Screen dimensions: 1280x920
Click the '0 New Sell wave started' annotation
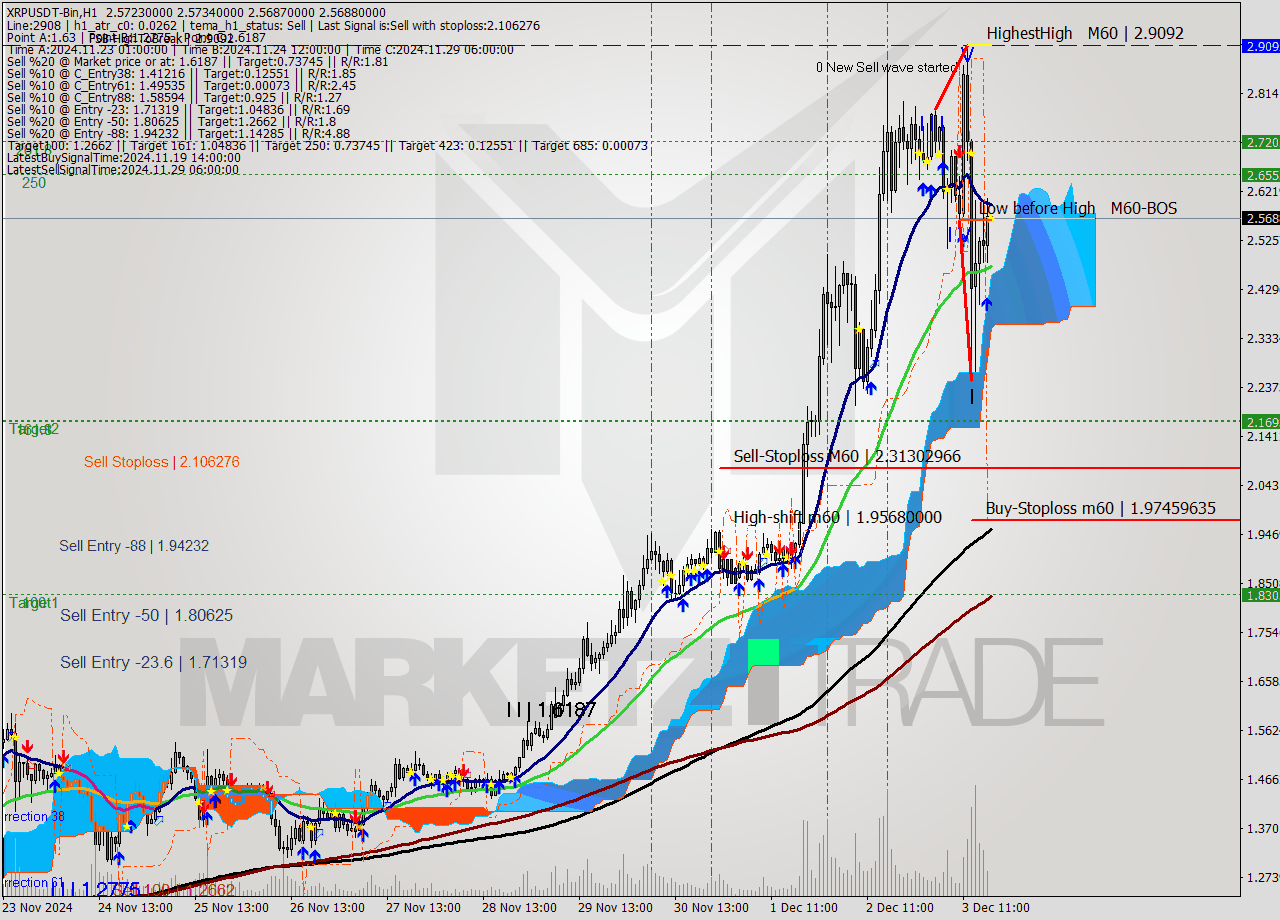point(886,68)
